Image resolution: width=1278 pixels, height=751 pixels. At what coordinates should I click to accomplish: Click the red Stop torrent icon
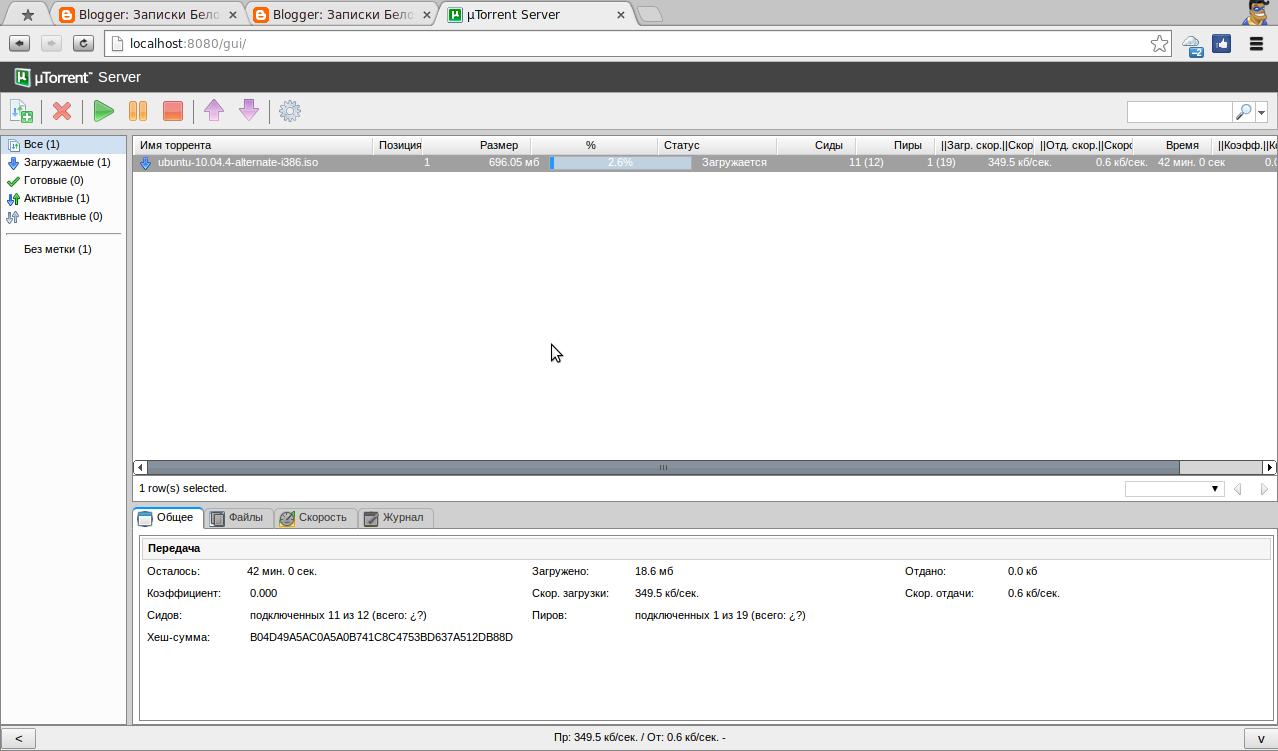tap(172, 111)
